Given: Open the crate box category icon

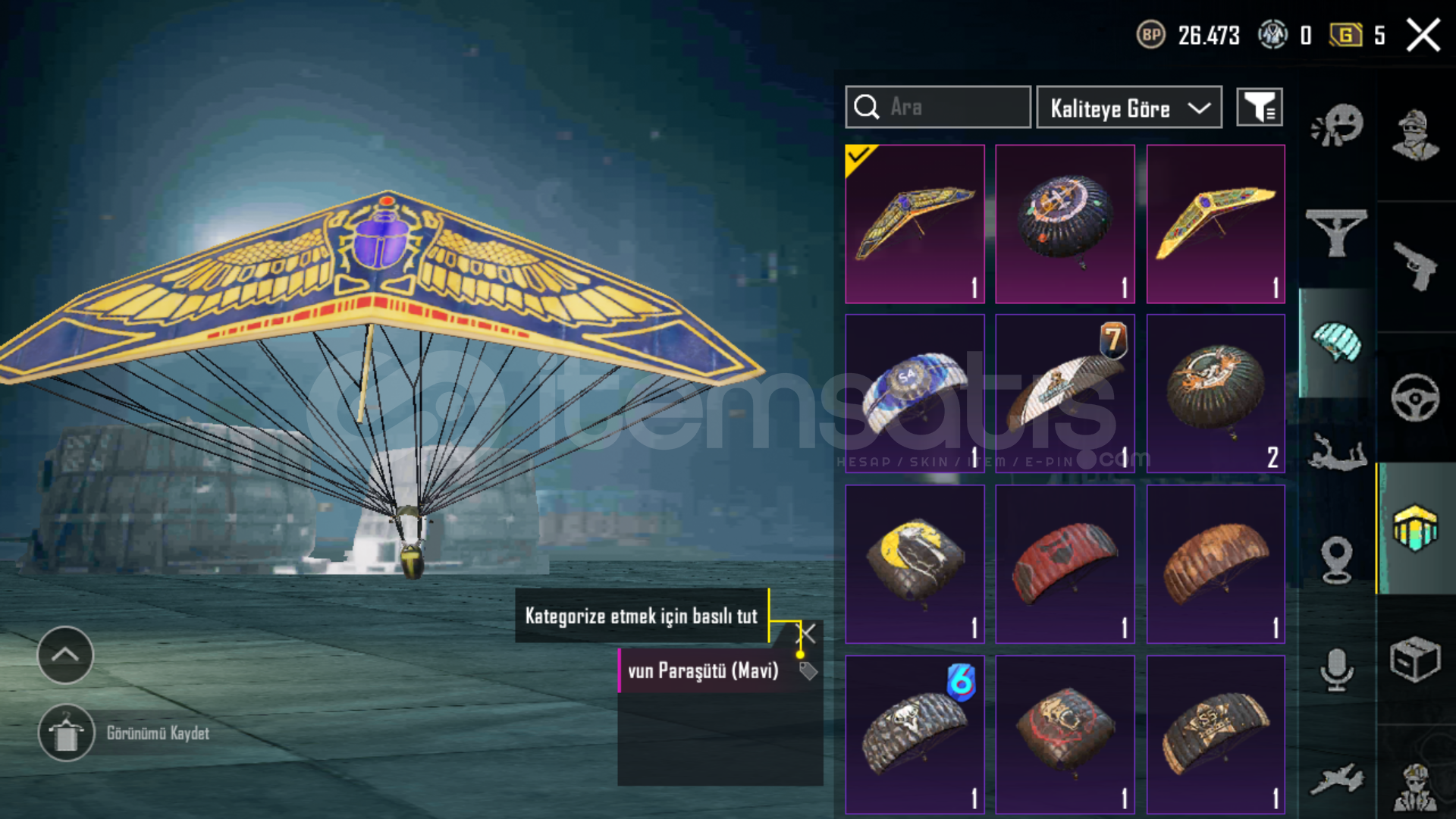Looking at the screenshot, I should coord(1415,659).
